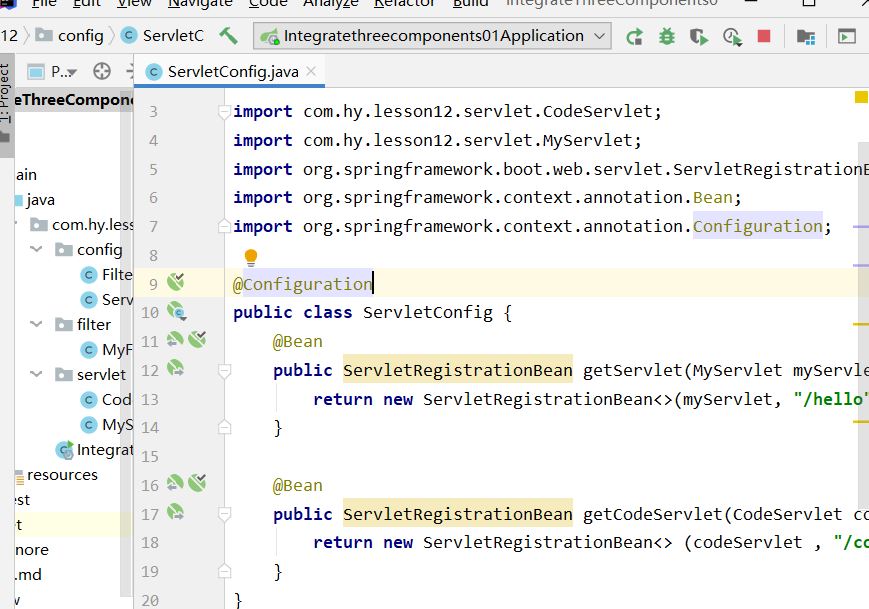Select the Filte class under config
The width and height of the screenshot is (869, 609).
[x=106, y=274]
